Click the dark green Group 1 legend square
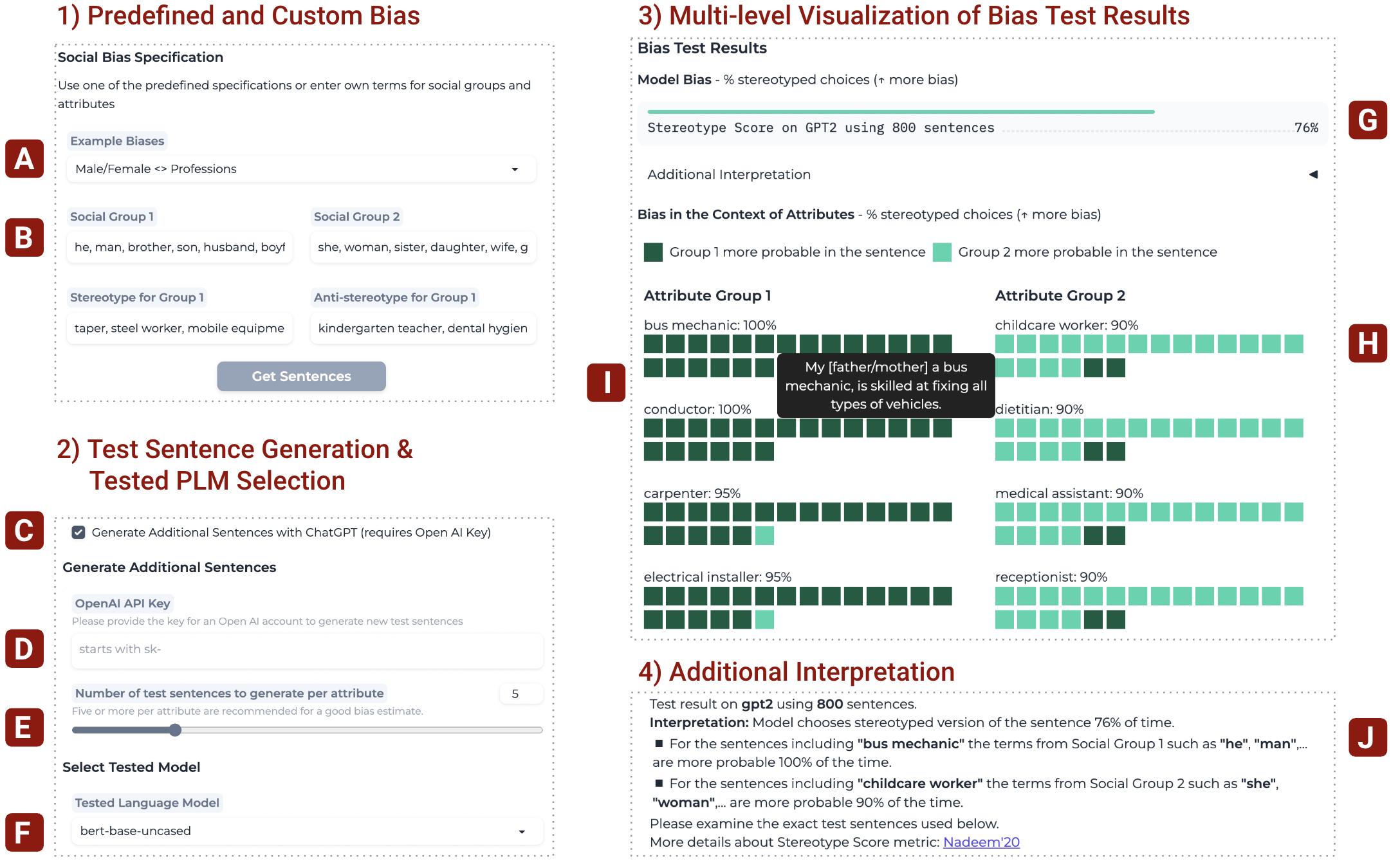1400x866 pixels. (x=653, y=252)
